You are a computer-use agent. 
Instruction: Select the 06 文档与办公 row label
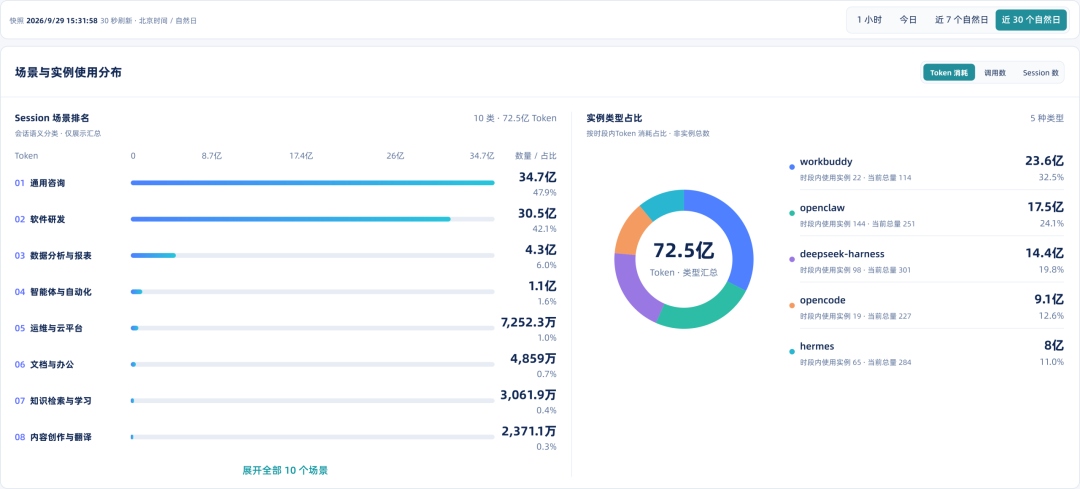point(45,364)
